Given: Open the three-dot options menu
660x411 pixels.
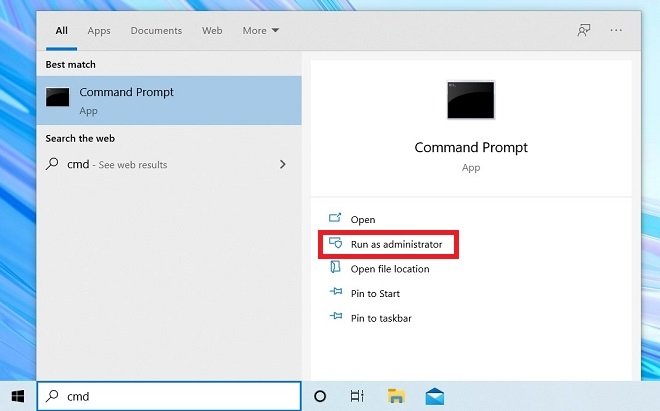Looking at the screenshot, I should click(x=616, y=30).
